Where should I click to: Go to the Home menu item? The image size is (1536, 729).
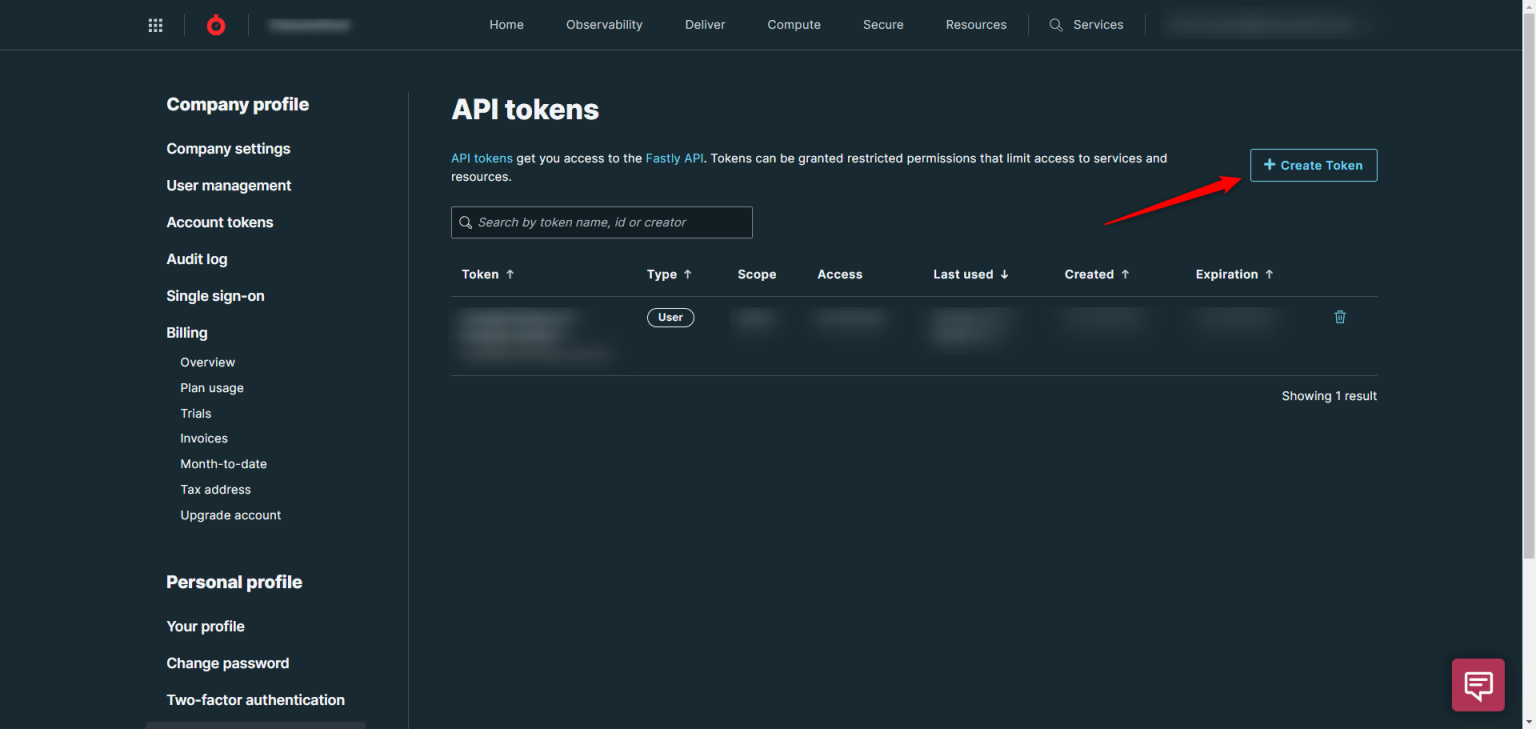[x=506, y=24]
